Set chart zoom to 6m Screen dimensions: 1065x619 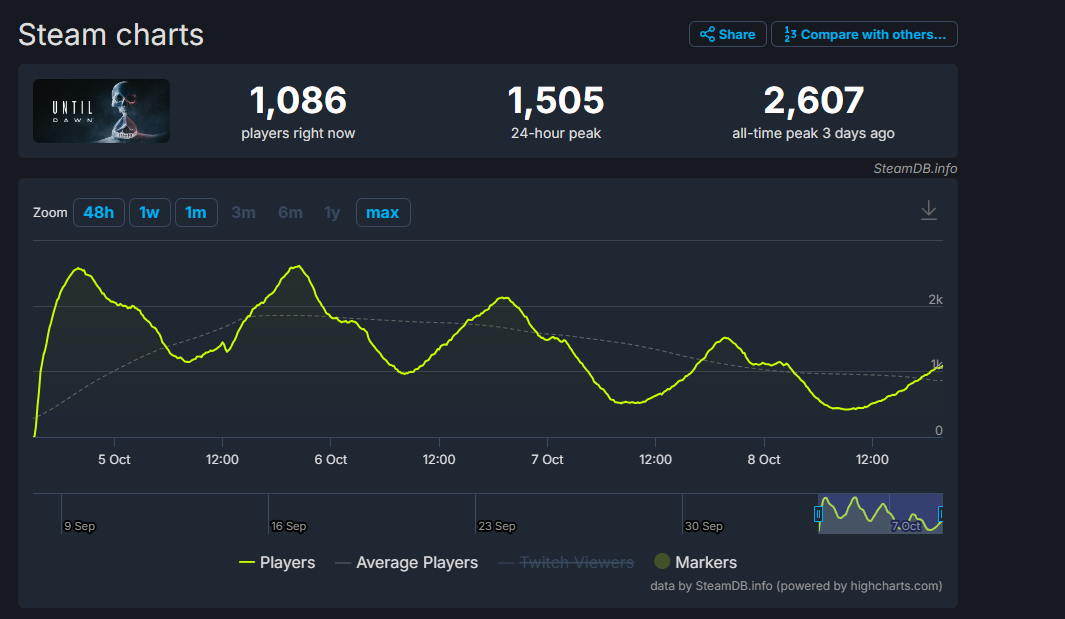290,213
